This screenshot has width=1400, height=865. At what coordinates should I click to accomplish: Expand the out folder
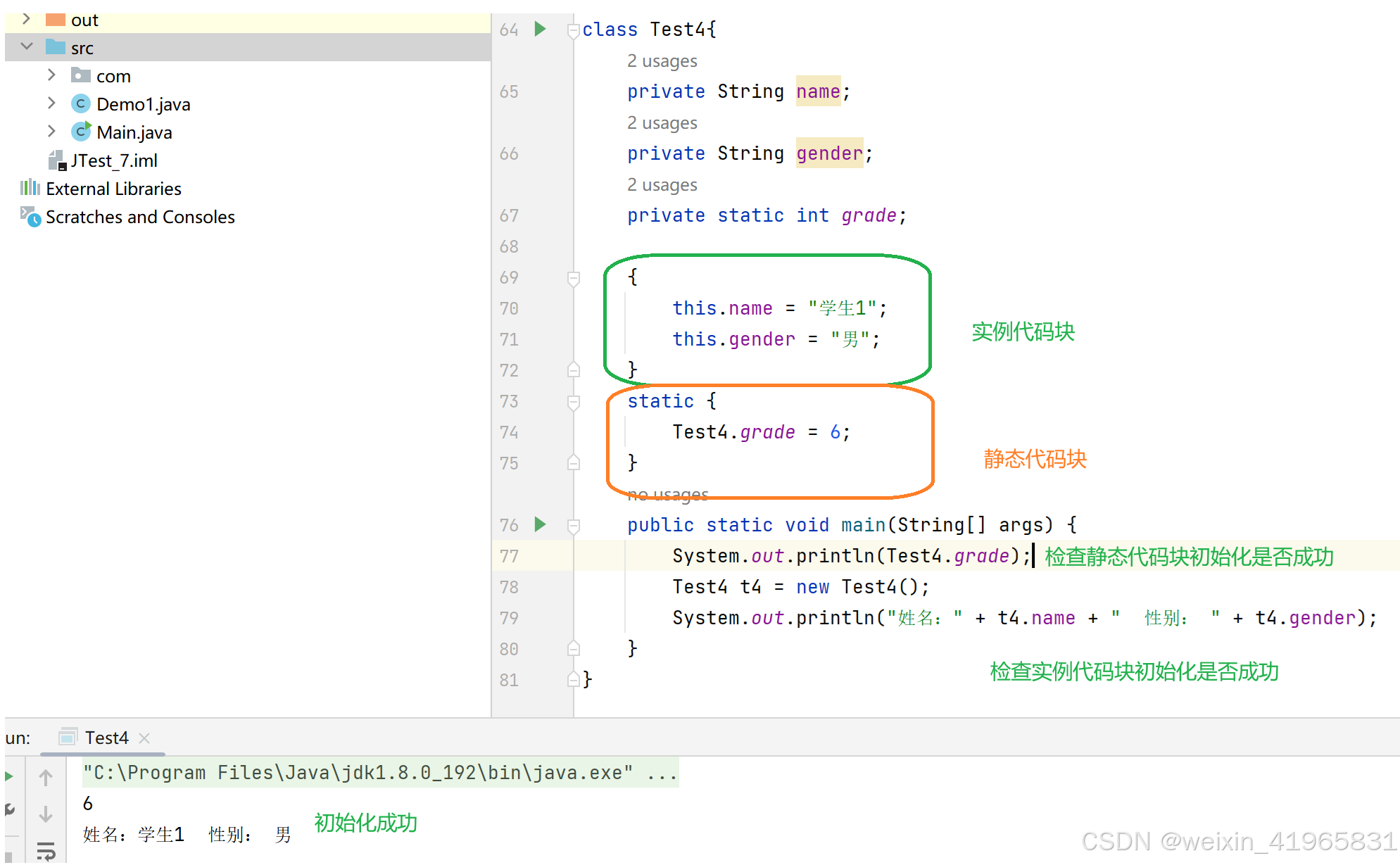coord(26,19)
